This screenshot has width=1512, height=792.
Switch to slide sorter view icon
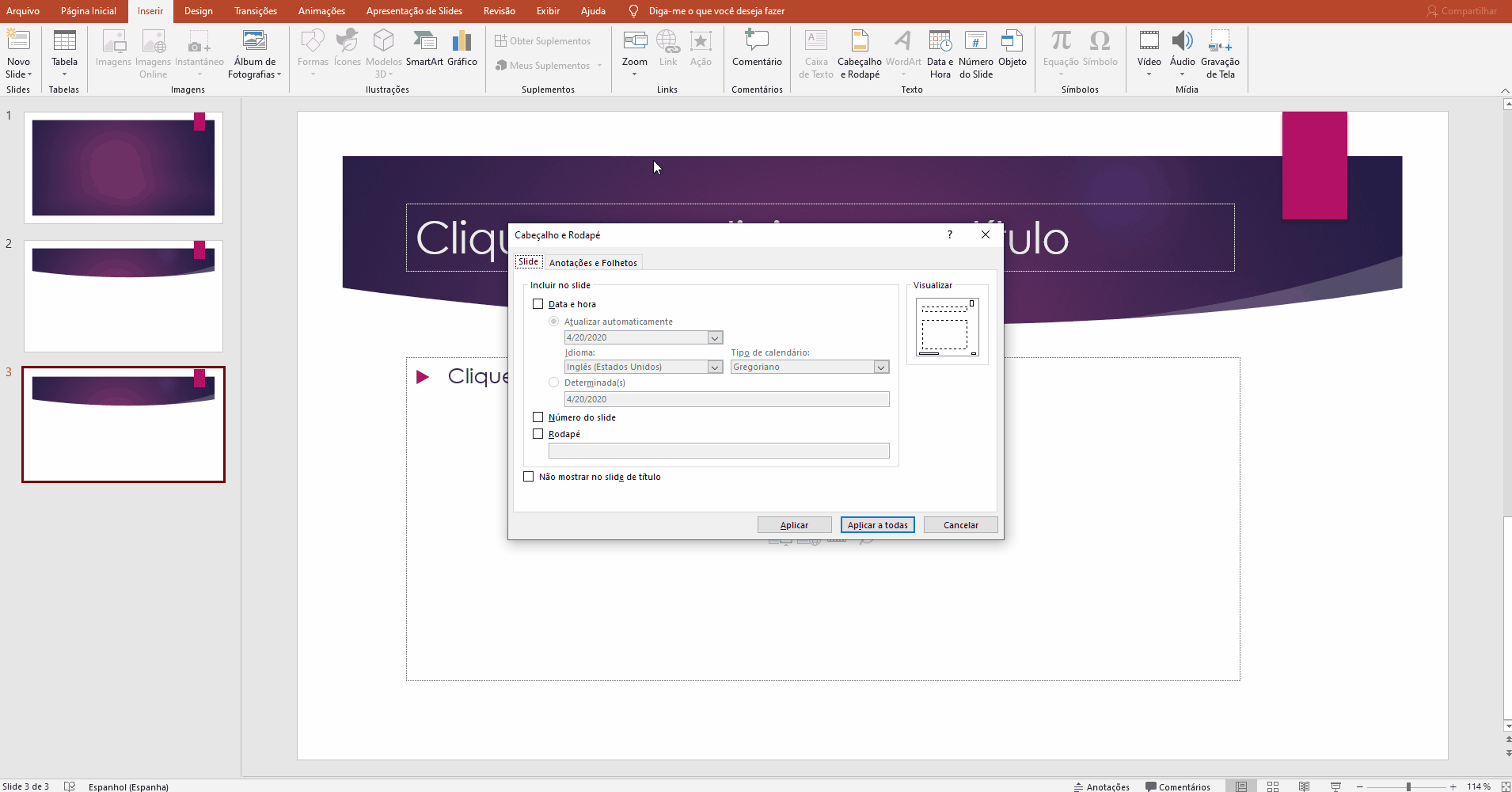(x=1273, y=786)
